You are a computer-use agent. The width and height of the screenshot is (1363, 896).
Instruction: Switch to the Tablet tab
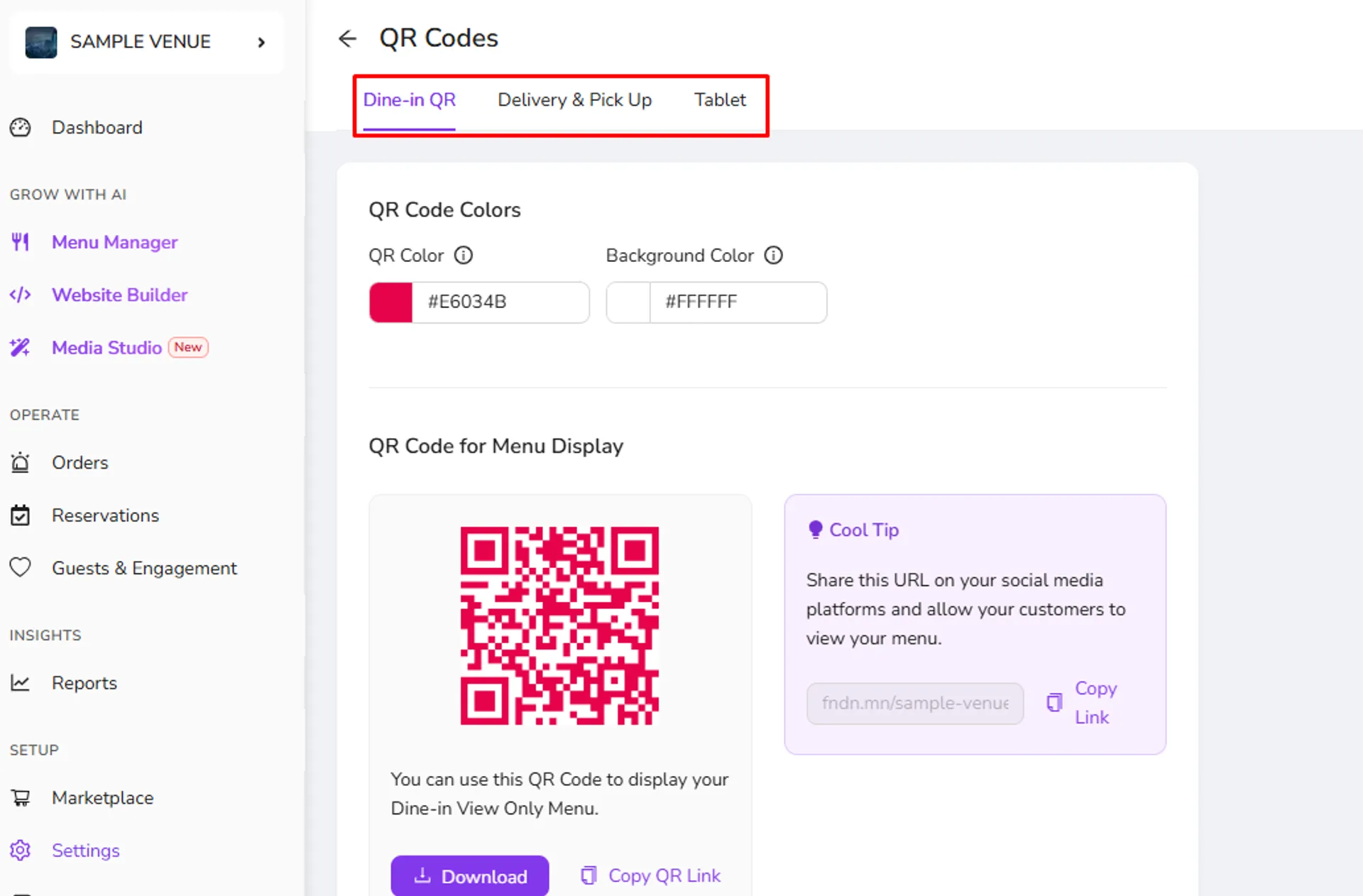click(720, 100)
